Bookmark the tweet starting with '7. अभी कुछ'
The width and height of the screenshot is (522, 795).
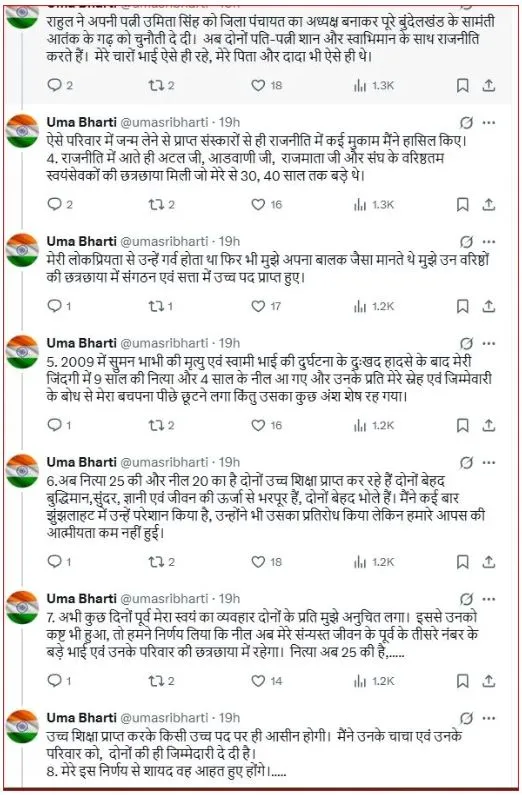click(x=462, y=680)
